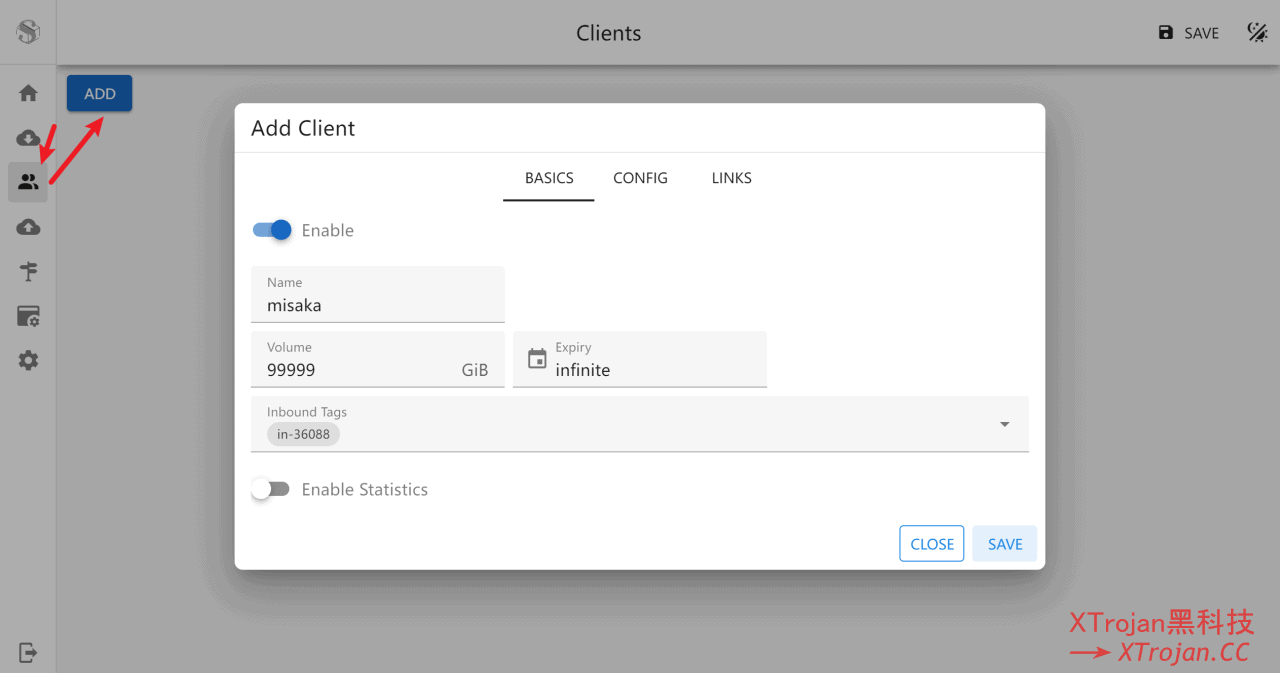The height and width of the screenshot is (673, 1280).
Task: Switch to the LINKS tab
Action: tap(731, 178)
